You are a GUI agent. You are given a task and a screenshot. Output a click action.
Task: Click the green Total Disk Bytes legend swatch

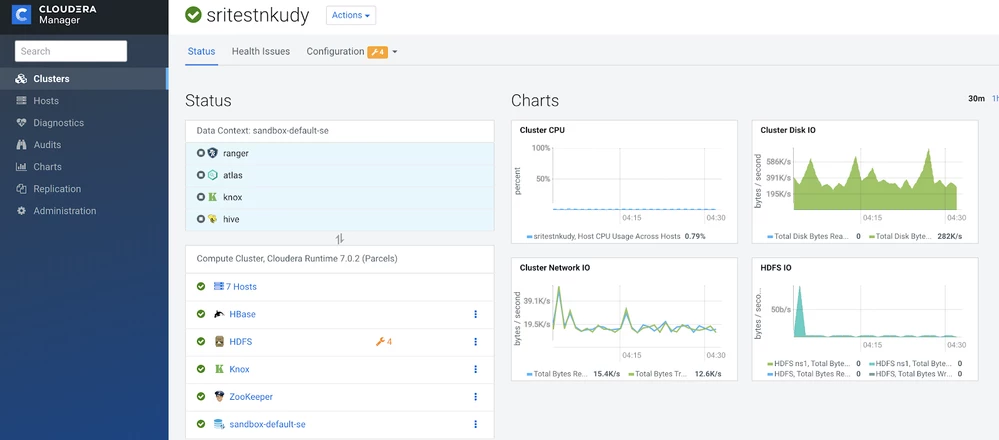pyautogui.click(x=872, y=236)
